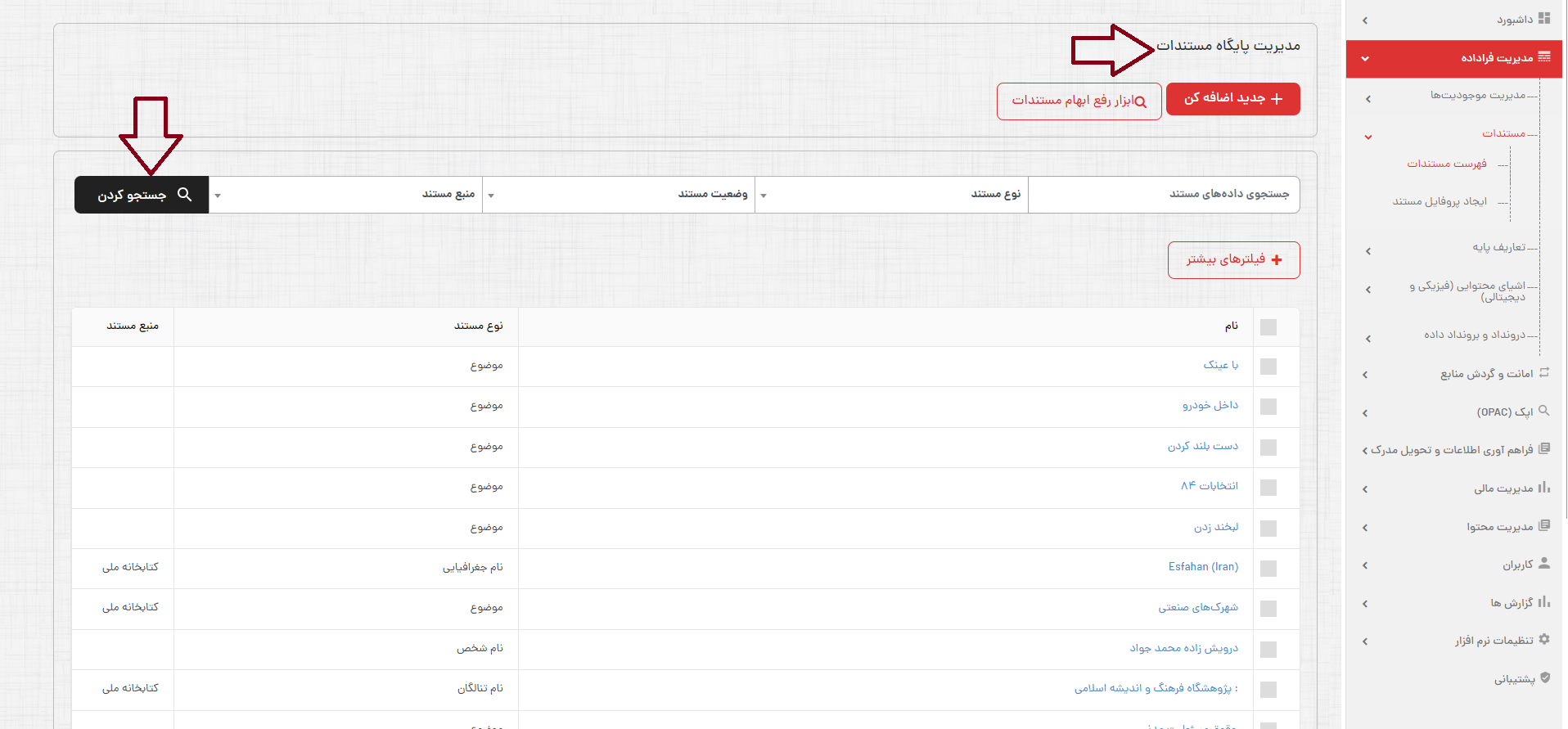Click the black جستجو کردن search button
The height and width of the screenshot is (729, 1568).
click(142, 195)
